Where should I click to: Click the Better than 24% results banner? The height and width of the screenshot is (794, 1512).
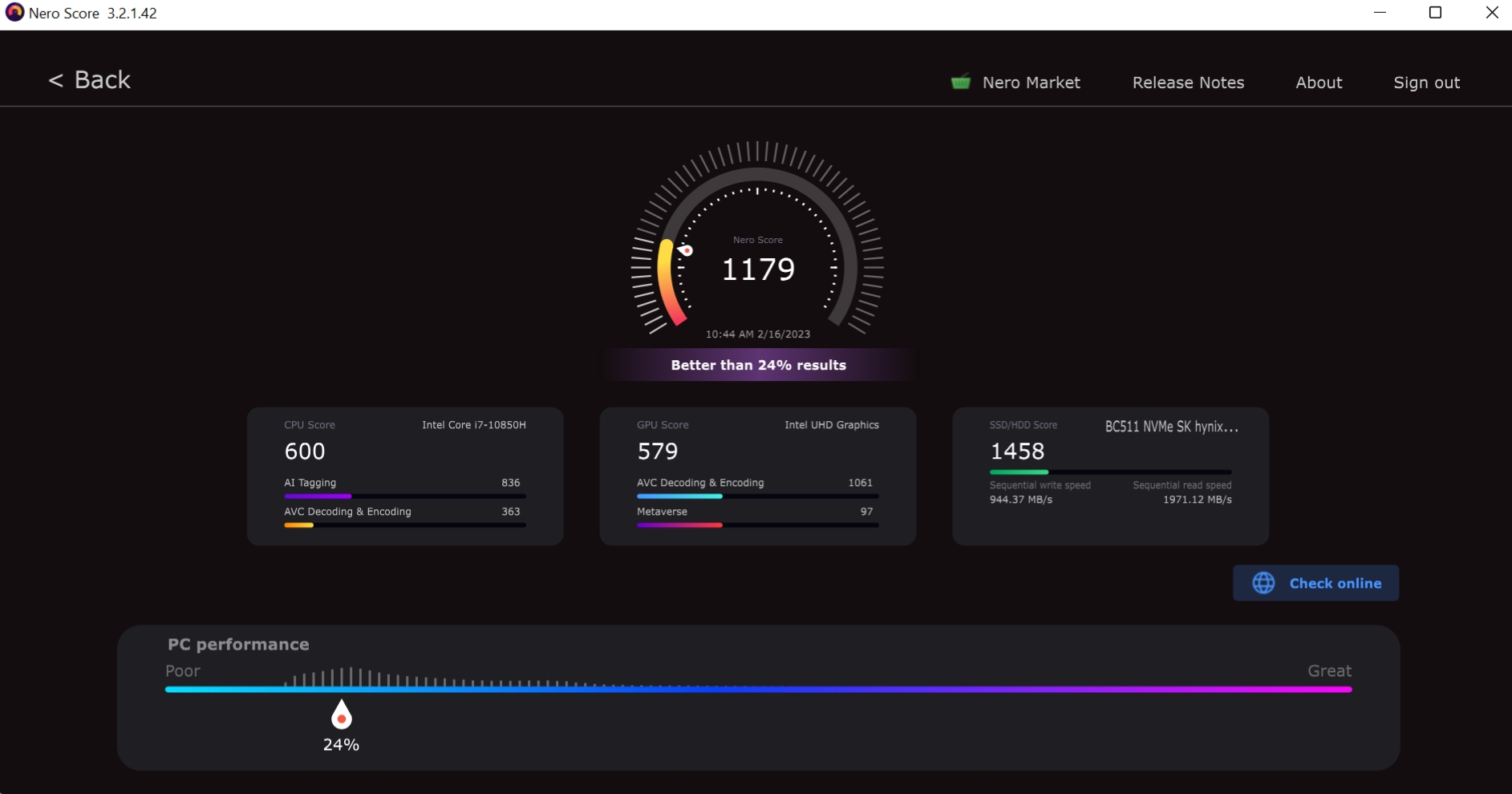758,365
